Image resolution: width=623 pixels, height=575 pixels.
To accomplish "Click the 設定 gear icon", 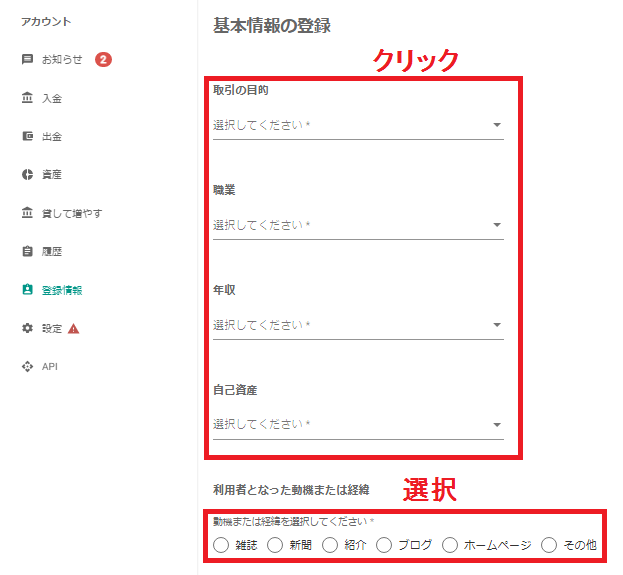I will [27, 328].
